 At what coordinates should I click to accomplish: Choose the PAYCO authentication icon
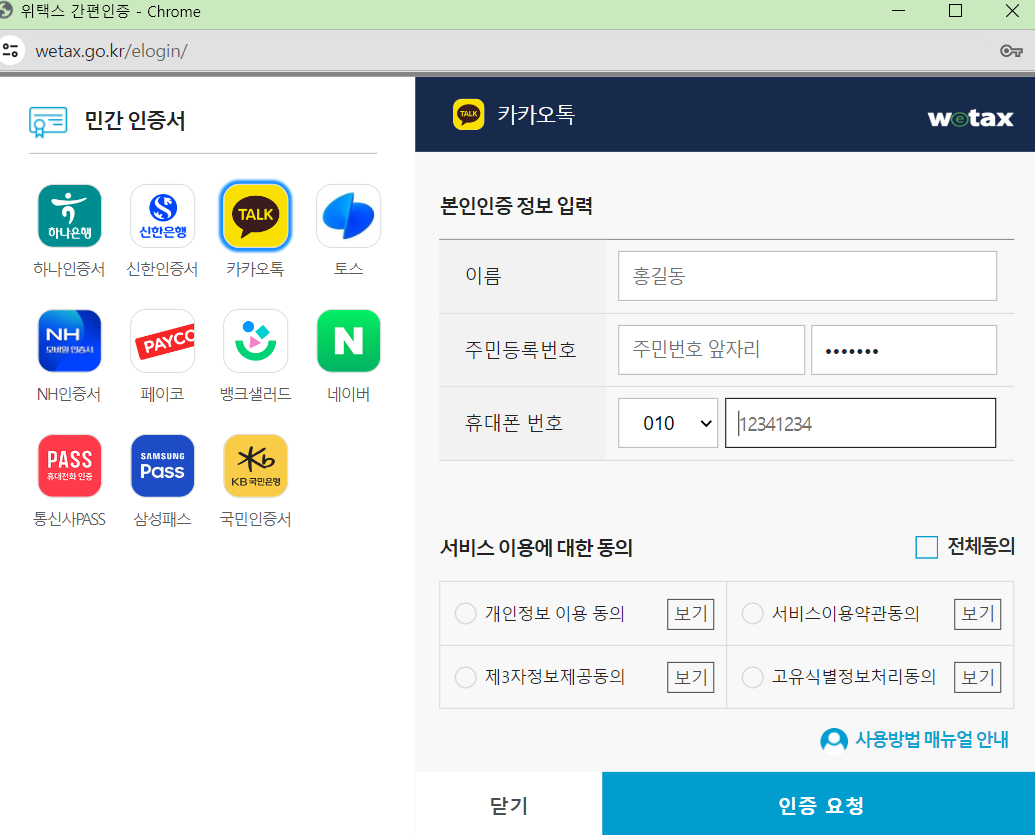click(x=162, y=340)
